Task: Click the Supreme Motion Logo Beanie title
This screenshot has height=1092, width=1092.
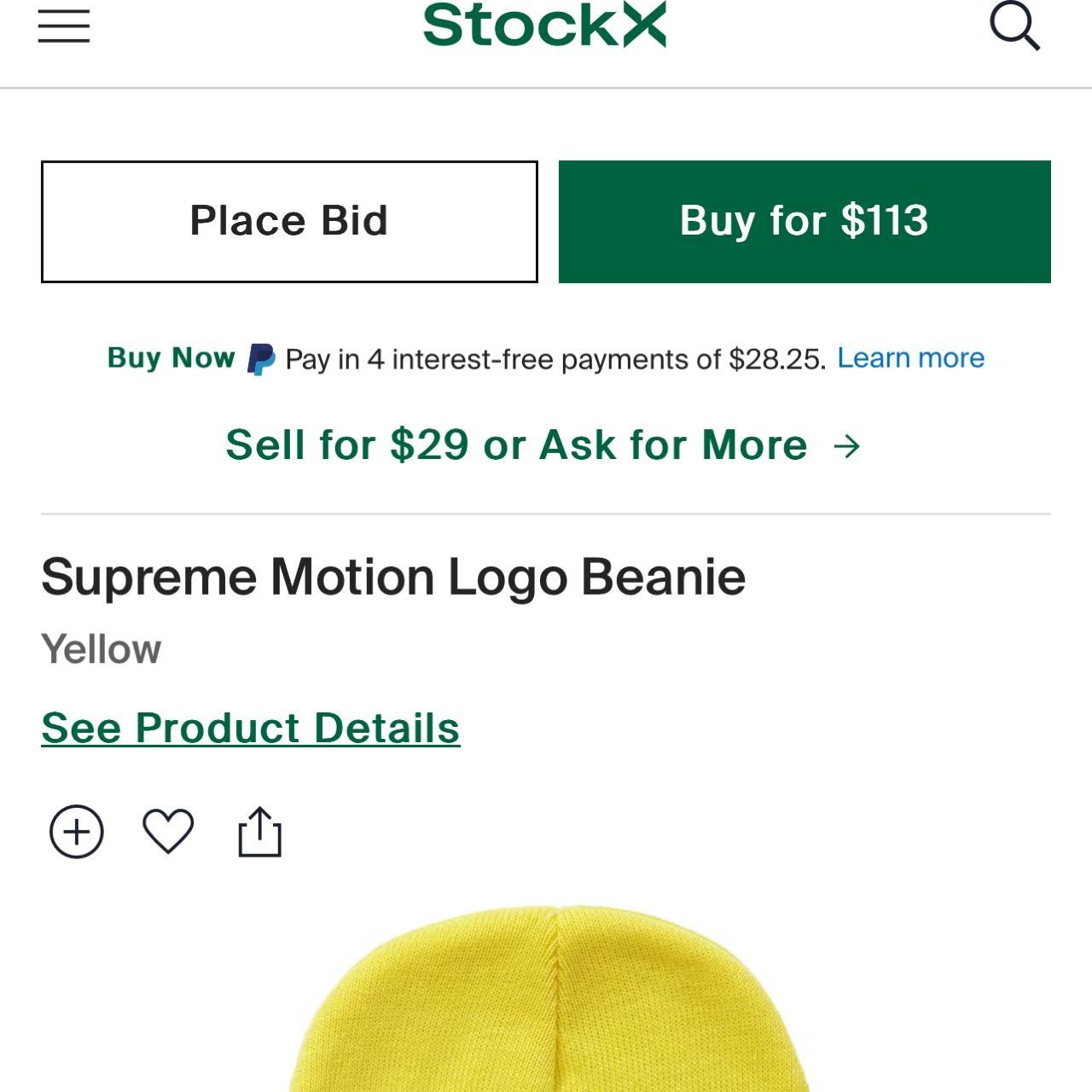Action: [393, 578]
